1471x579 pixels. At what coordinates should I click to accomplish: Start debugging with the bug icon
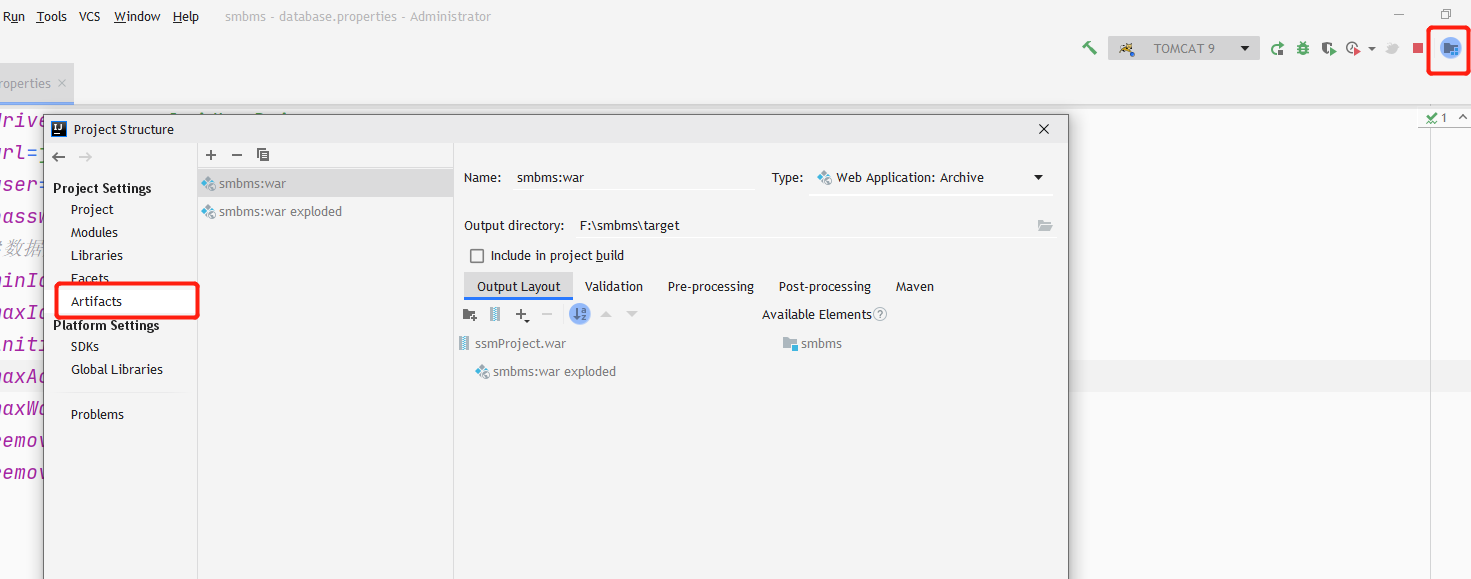tap(1303, 48)
